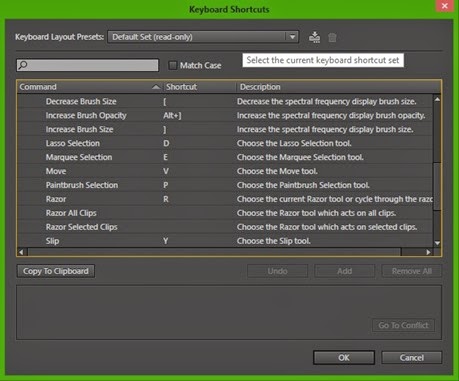
Task: Select the Lasso Selection command row
Action: click(x=225, y=143)
